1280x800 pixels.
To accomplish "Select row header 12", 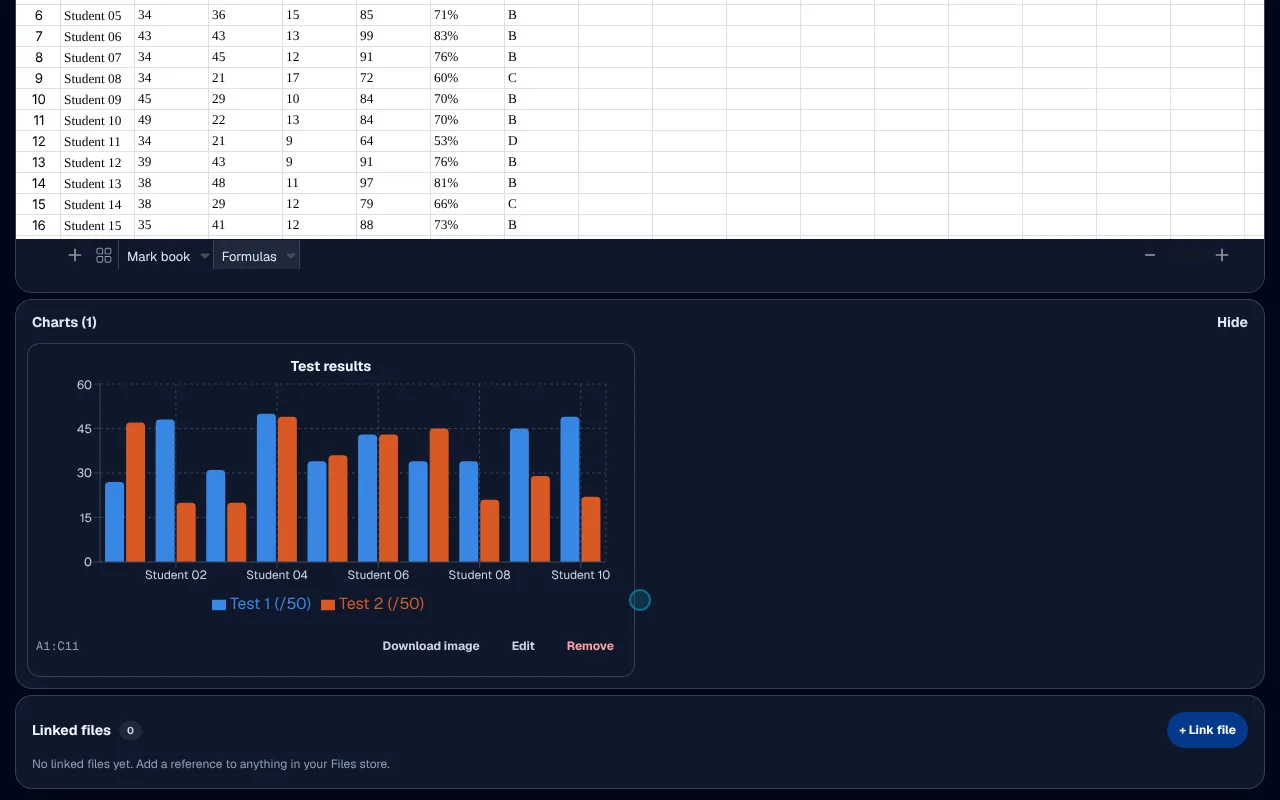I will point(38,141).
